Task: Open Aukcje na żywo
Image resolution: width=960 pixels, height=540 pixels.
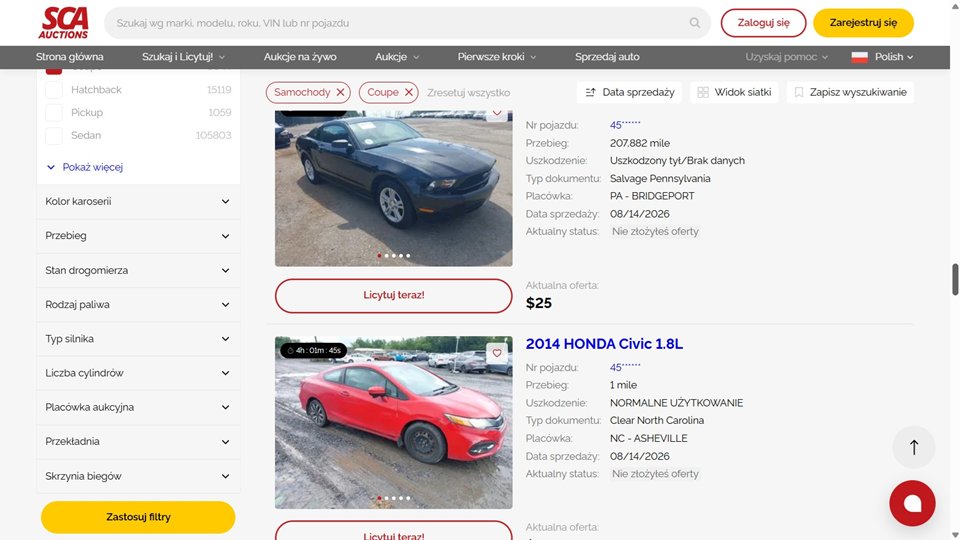Action: point(300,57)
